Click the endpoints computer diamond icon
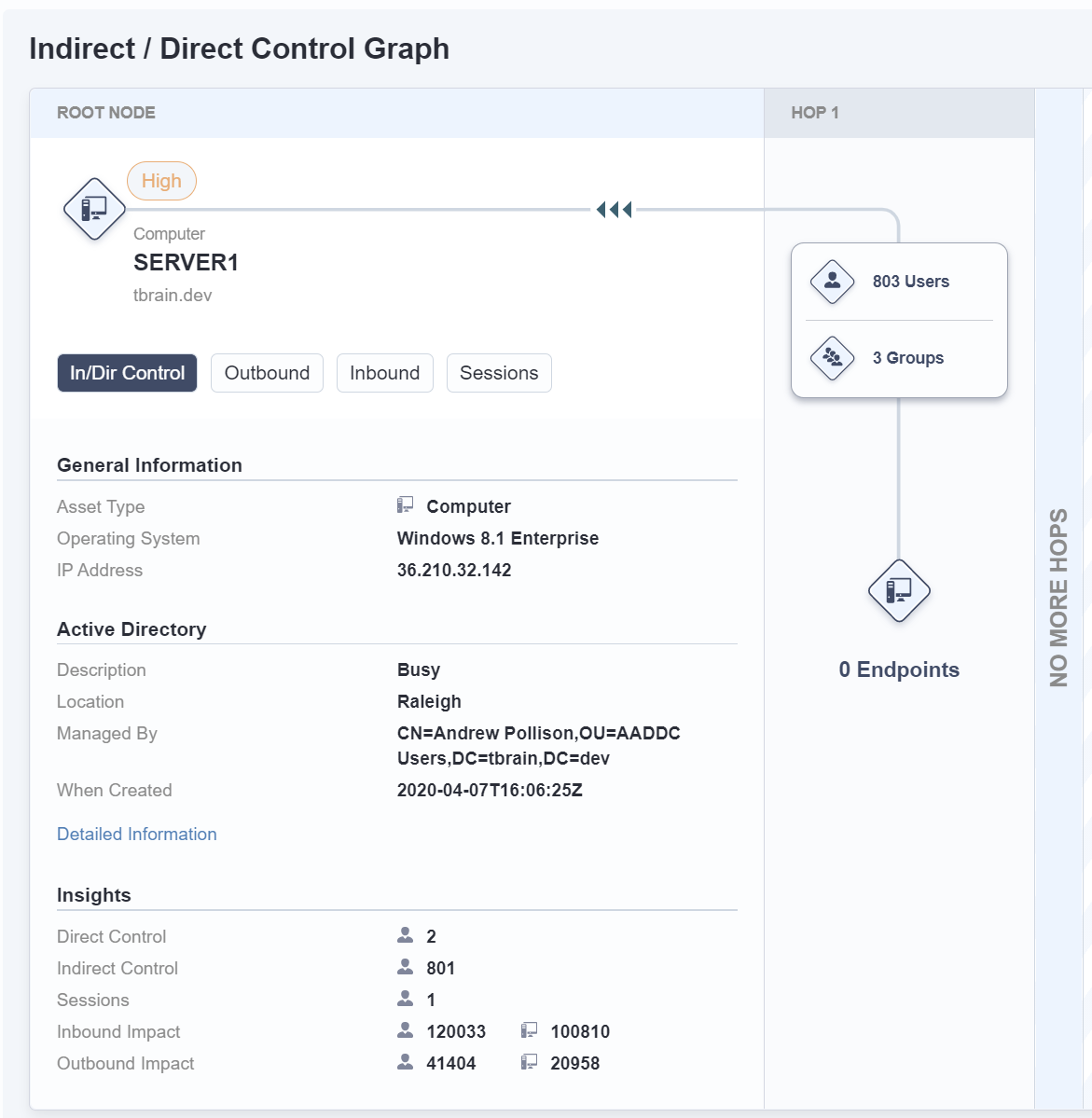The width and height of the screenshot is (1092, 1118). (x=899, y=590)
